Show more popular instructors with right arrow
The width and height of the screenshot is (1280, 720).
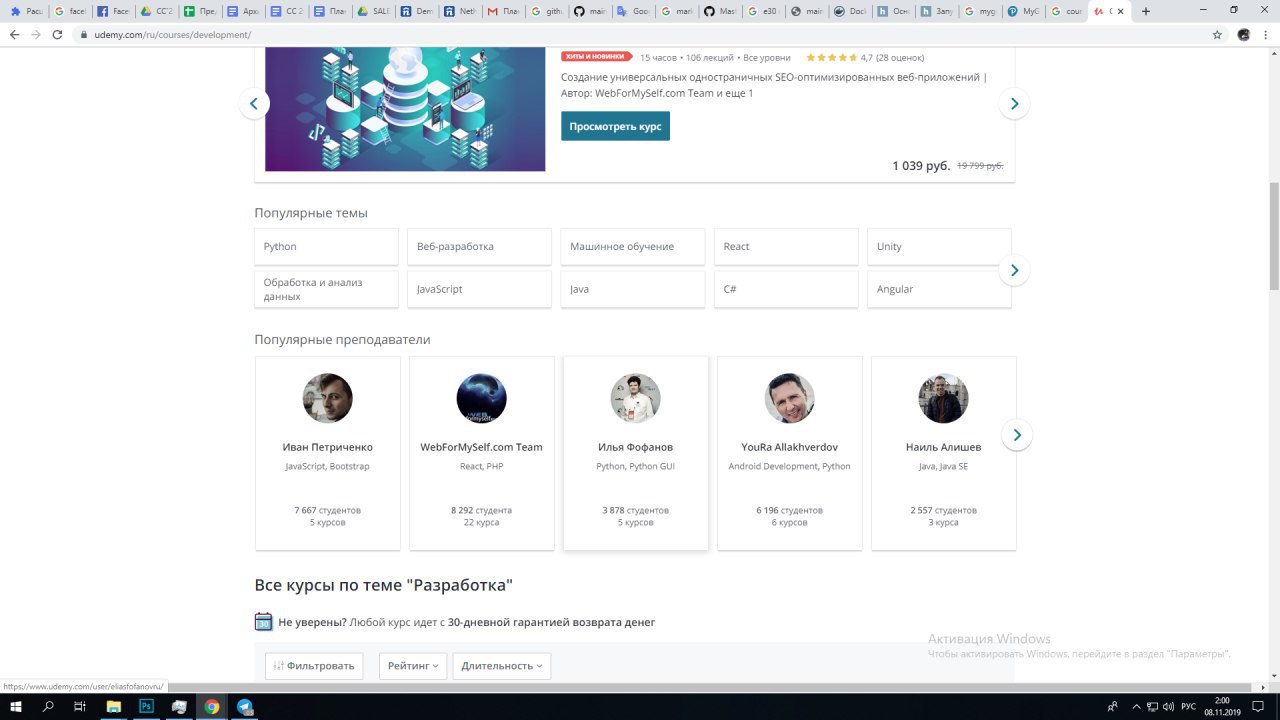[x=1017, y=435]
